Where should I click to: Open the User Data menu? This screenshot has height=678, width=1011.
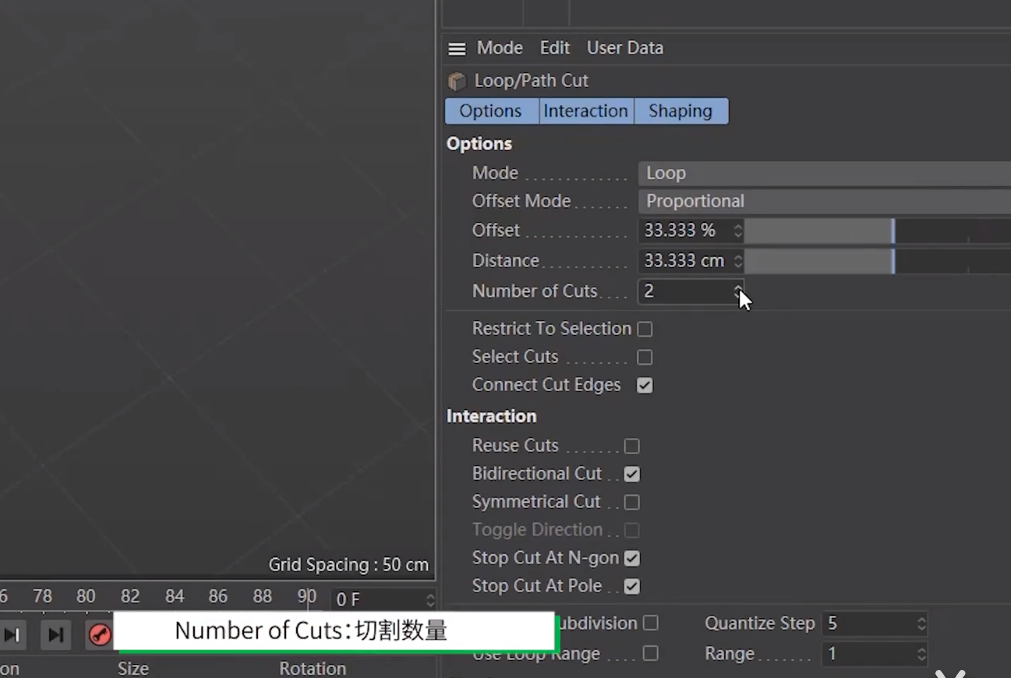[625, 48]
